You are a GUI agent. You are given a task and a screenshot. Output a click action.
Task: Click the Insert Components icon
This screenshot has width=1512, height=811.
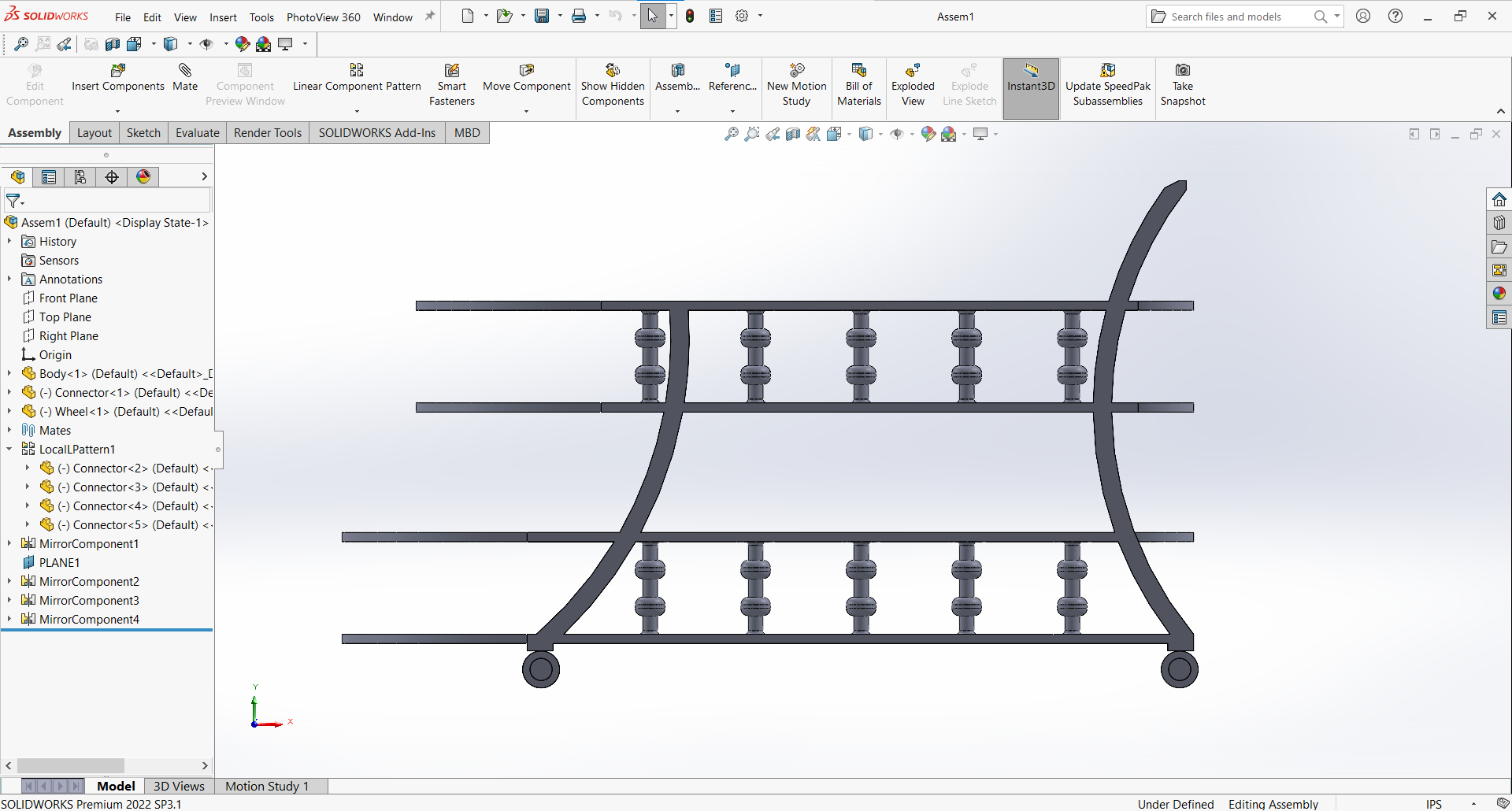[x=118, y=71]
